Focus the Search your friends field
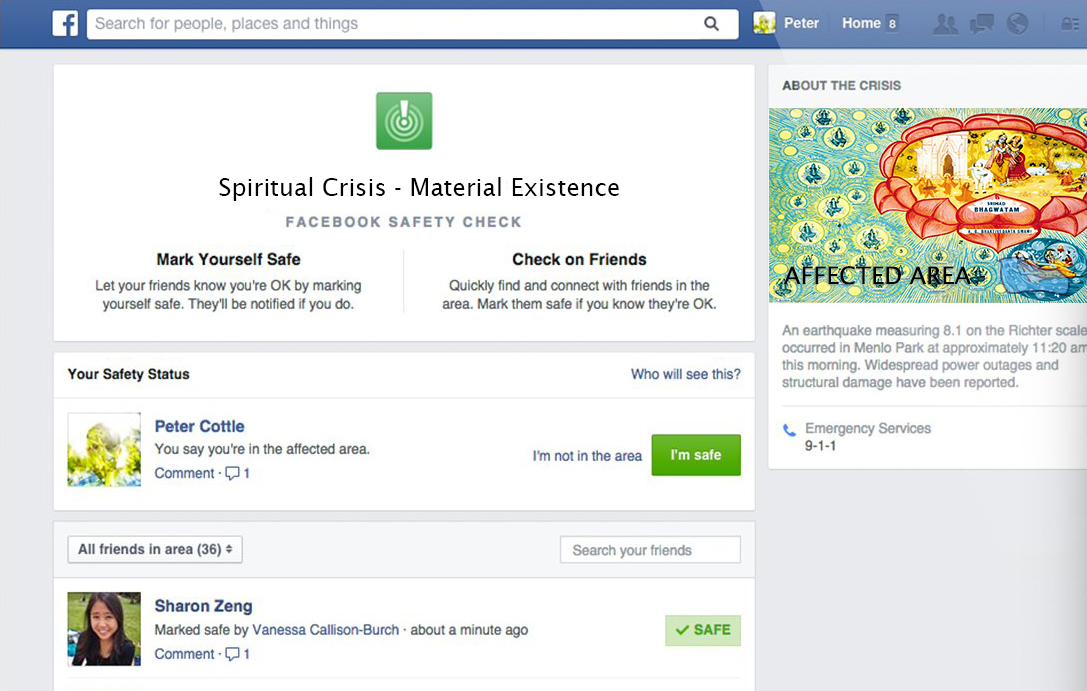 650,550
